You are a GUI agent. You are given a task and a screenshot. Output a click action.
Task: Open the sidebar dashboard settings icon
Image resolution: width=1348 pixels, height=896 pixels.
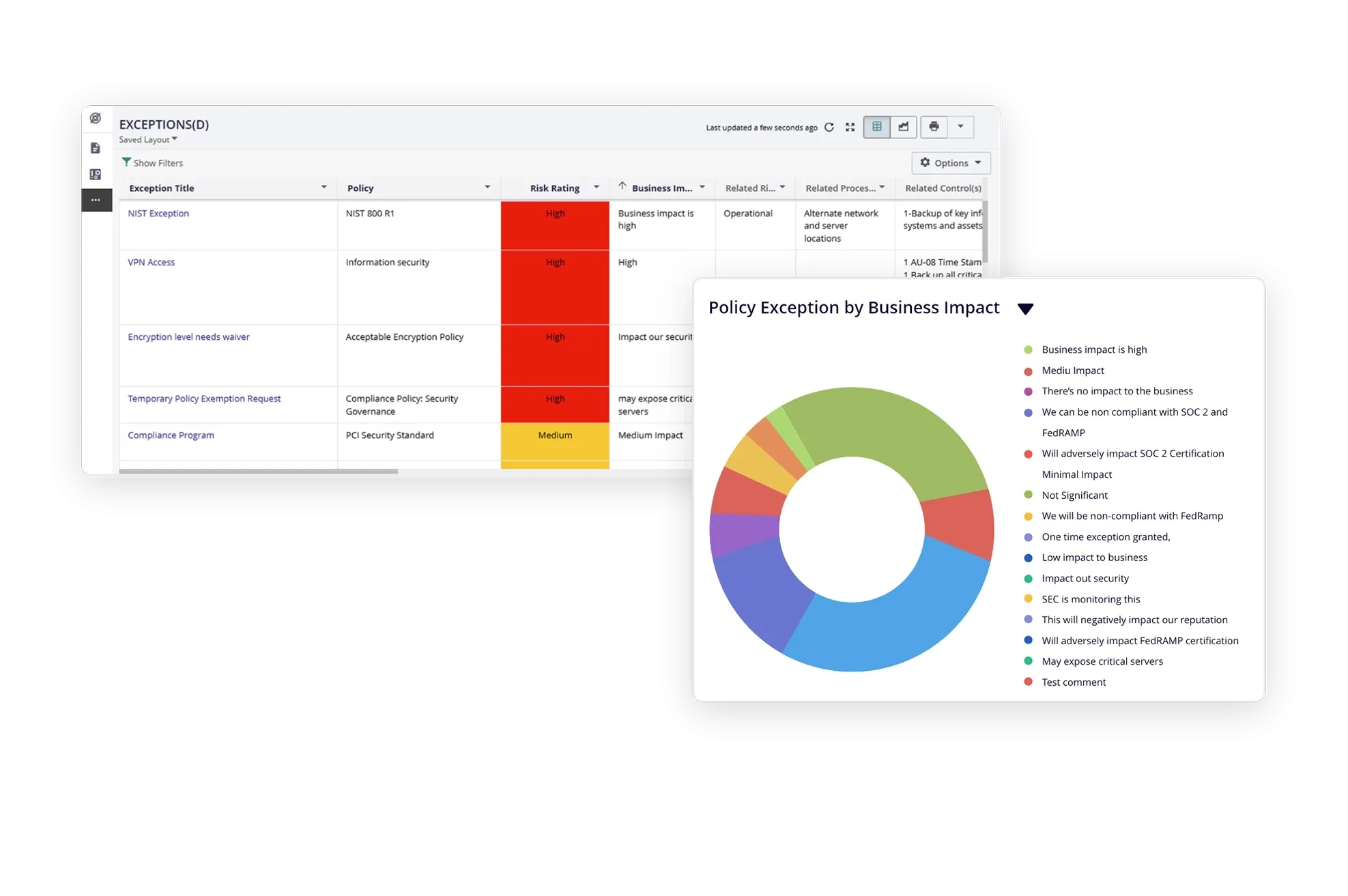click(96, 175)
